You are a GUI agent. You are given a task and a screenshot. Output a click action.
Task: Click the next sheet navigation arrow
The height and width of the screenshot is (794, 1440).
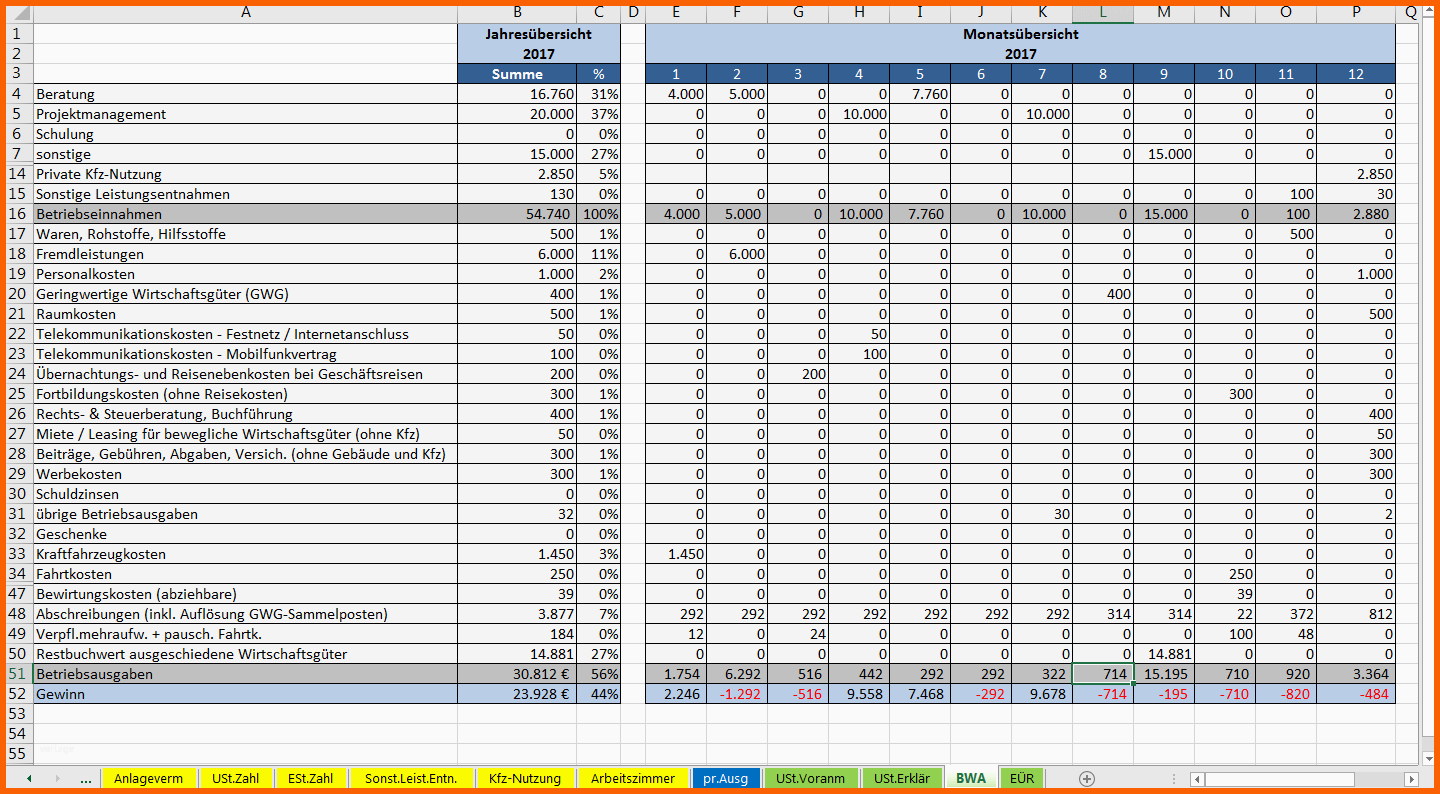click(x=57, y=778)
